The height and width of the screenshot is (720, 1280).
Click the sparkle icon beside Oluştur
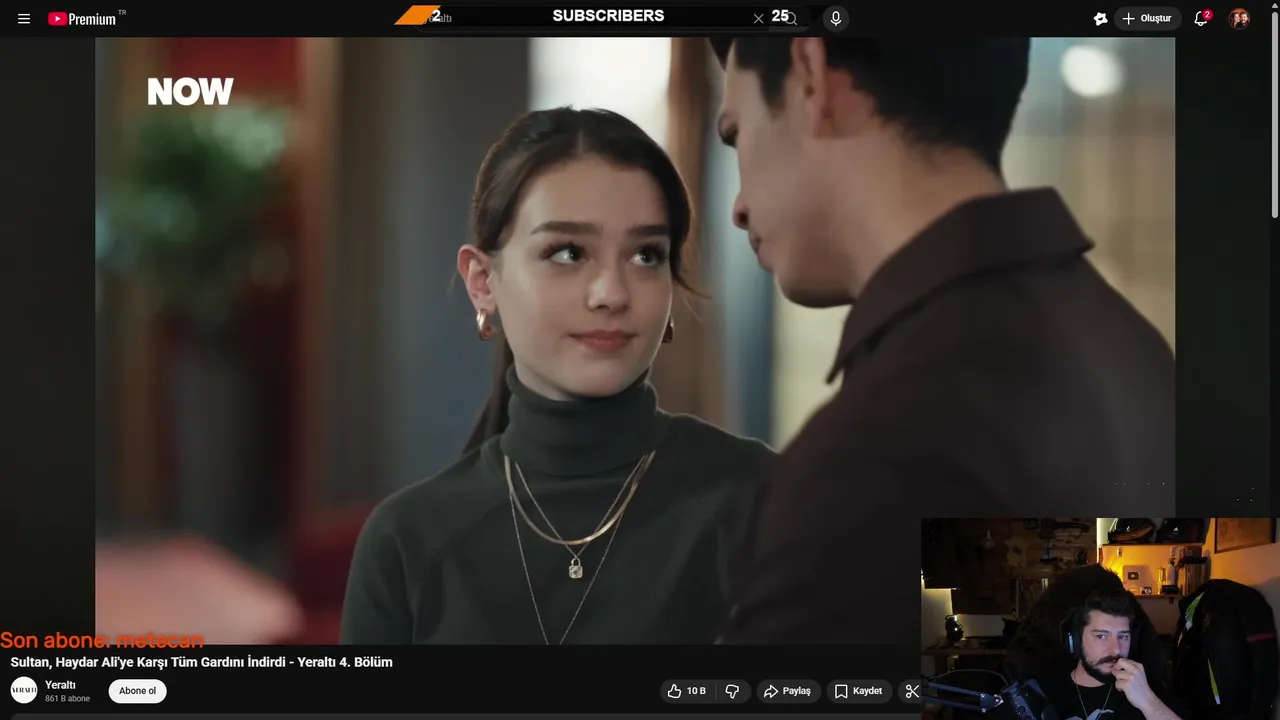click(x=1100, y=18)
